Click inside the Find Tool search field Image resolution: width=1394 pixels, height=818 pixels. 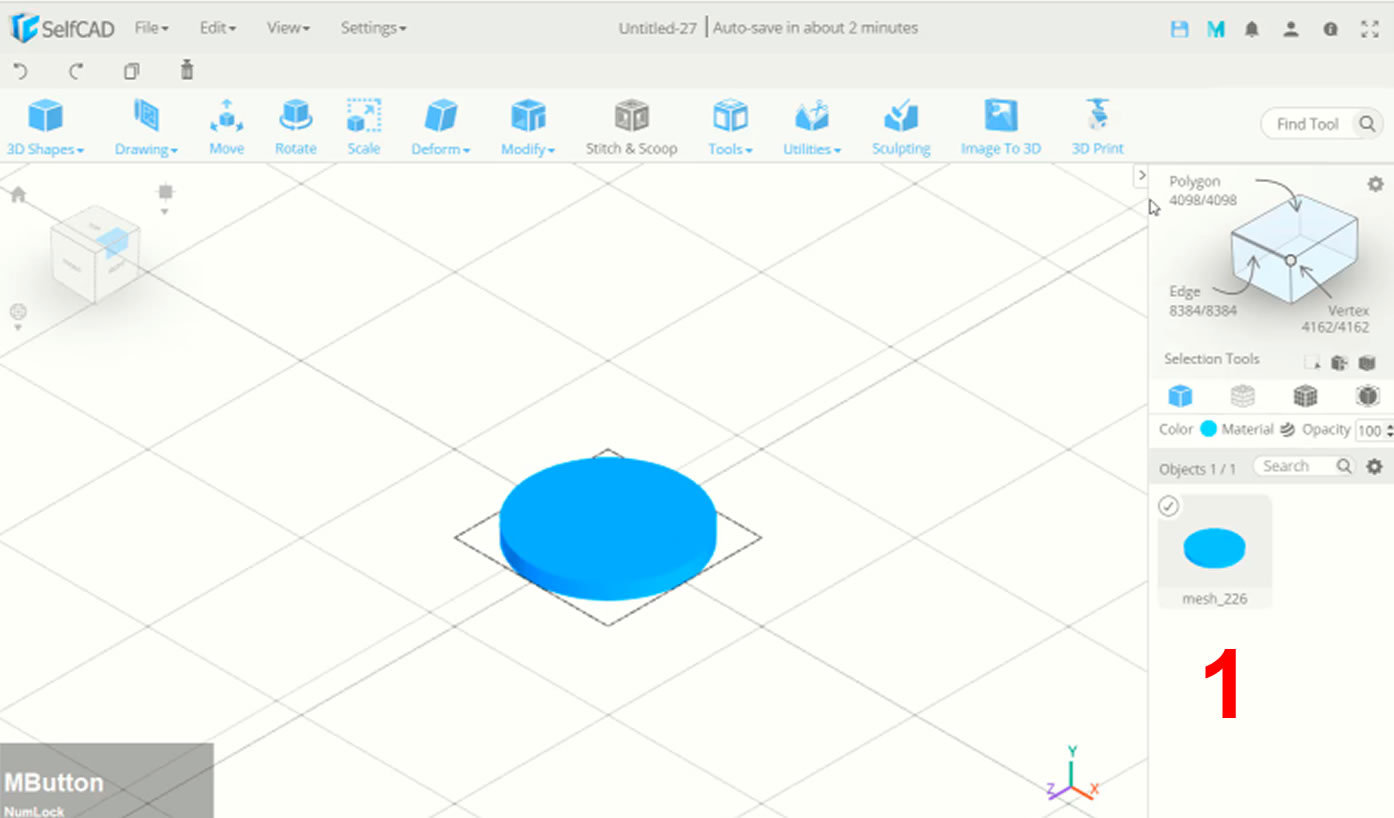coord(1307,124)
